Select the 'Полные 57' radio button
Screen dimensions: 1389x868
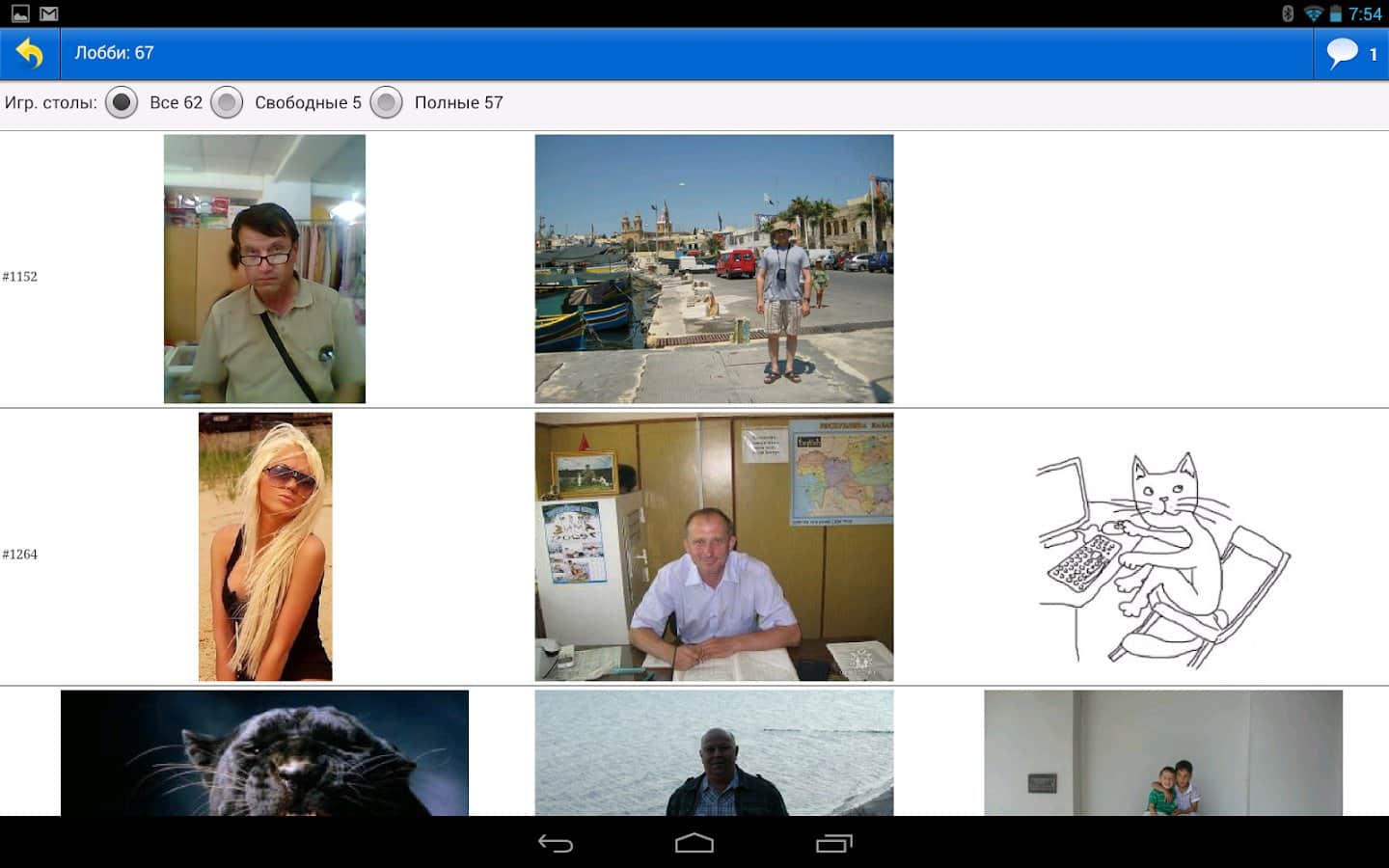(386, 102)
